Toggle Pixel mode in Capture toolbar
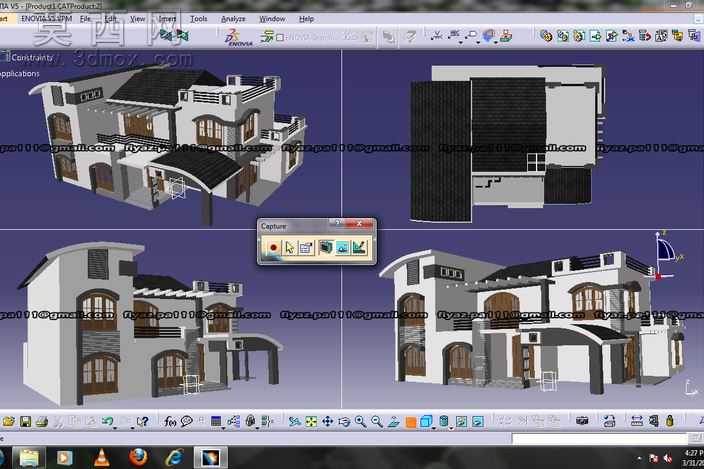Viewport: 704px width, 469px height. pos(343,247)
